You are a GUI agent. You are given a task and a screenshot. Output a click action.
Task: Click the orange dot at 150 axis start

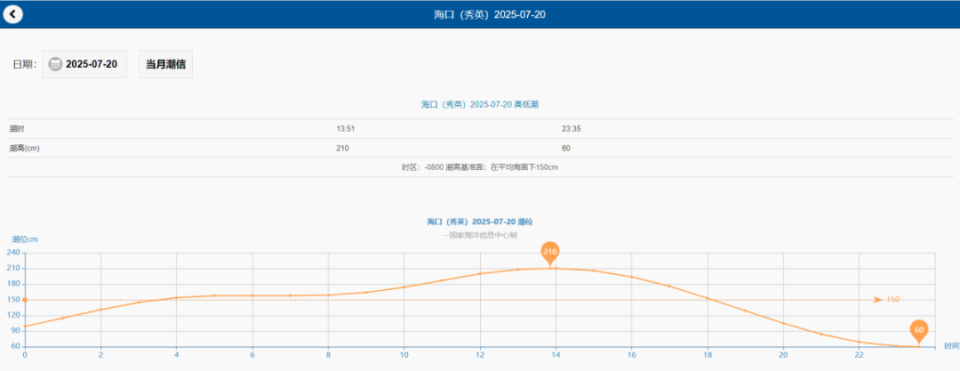click(x=24, y=300)
